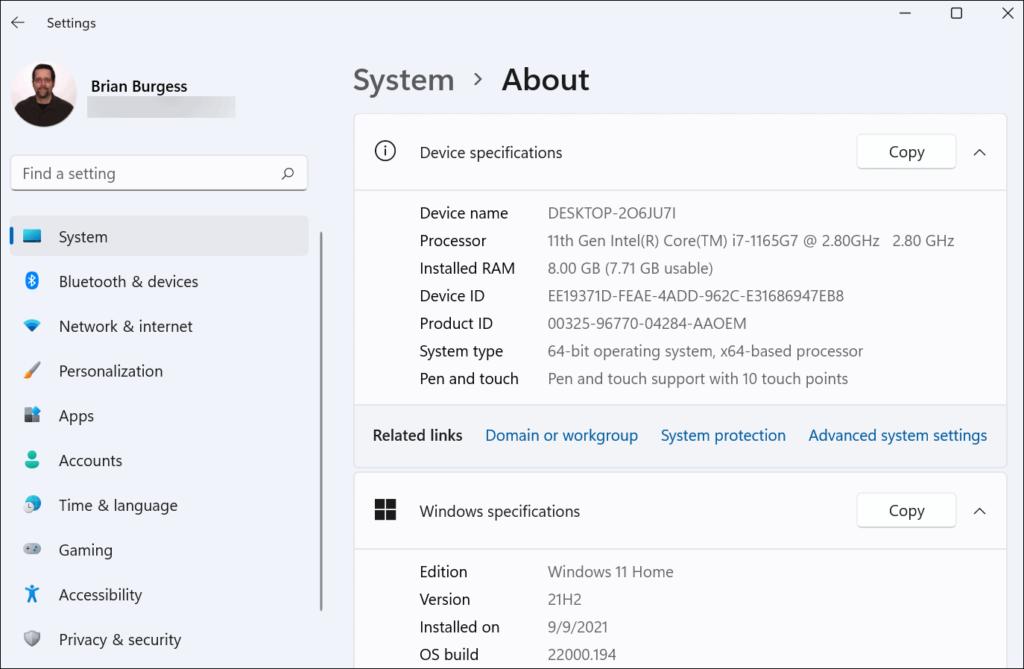This screenshot has height=669, width=1024.
Task: Open Personalization using the paintbrush icon
Action: click(x=32, y=370)
